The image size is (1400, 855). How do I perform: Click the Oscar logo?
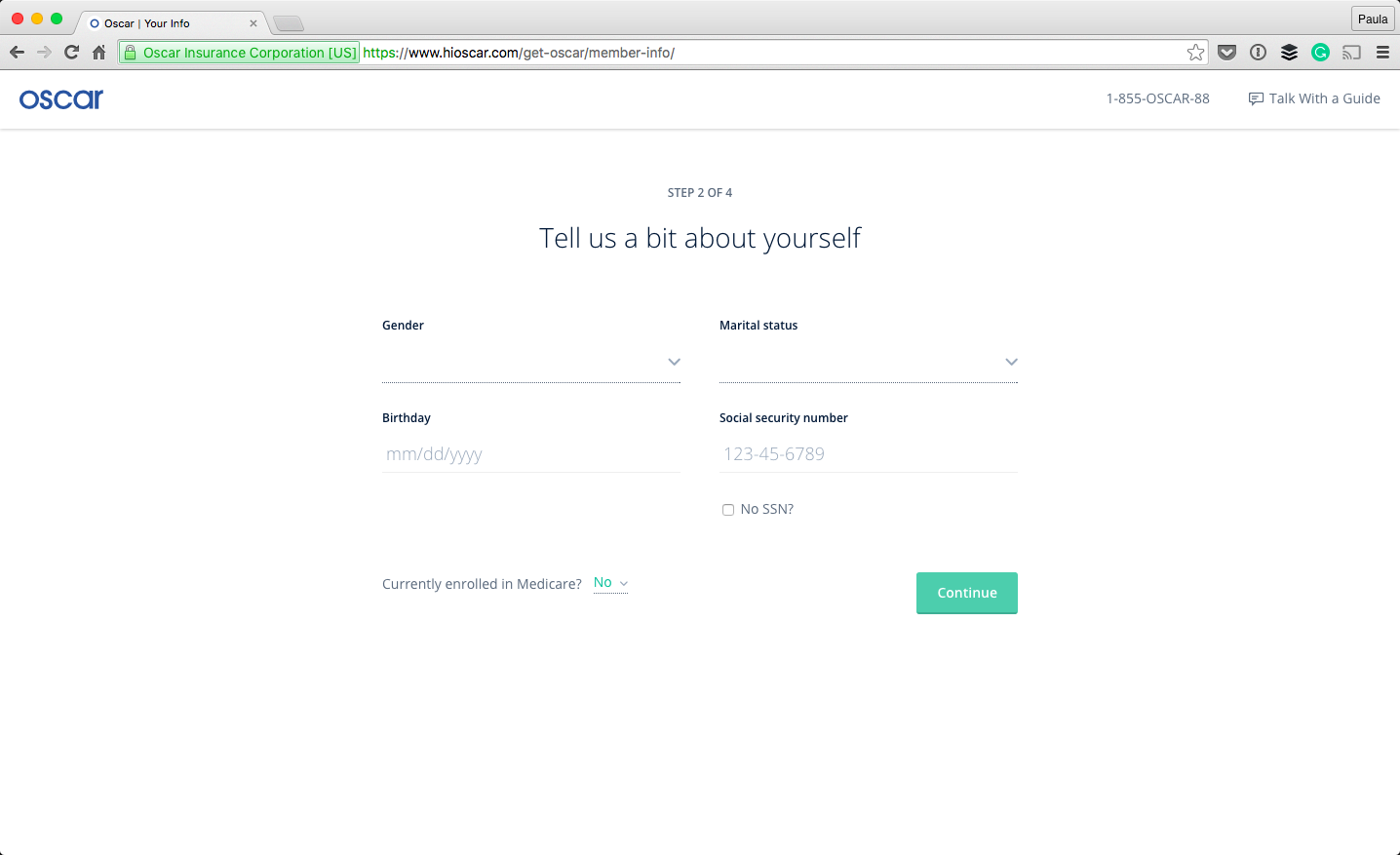coord(61,98)
